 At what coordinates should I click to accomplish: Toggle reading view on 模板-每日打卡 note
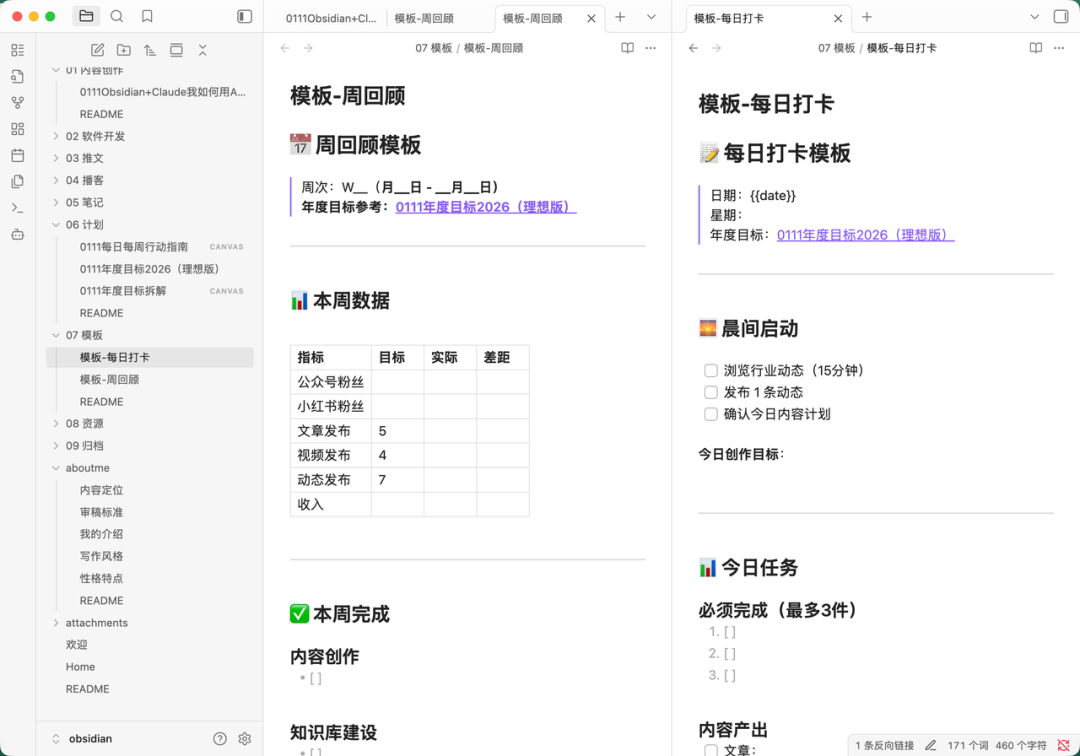[x=1035, y=47]
